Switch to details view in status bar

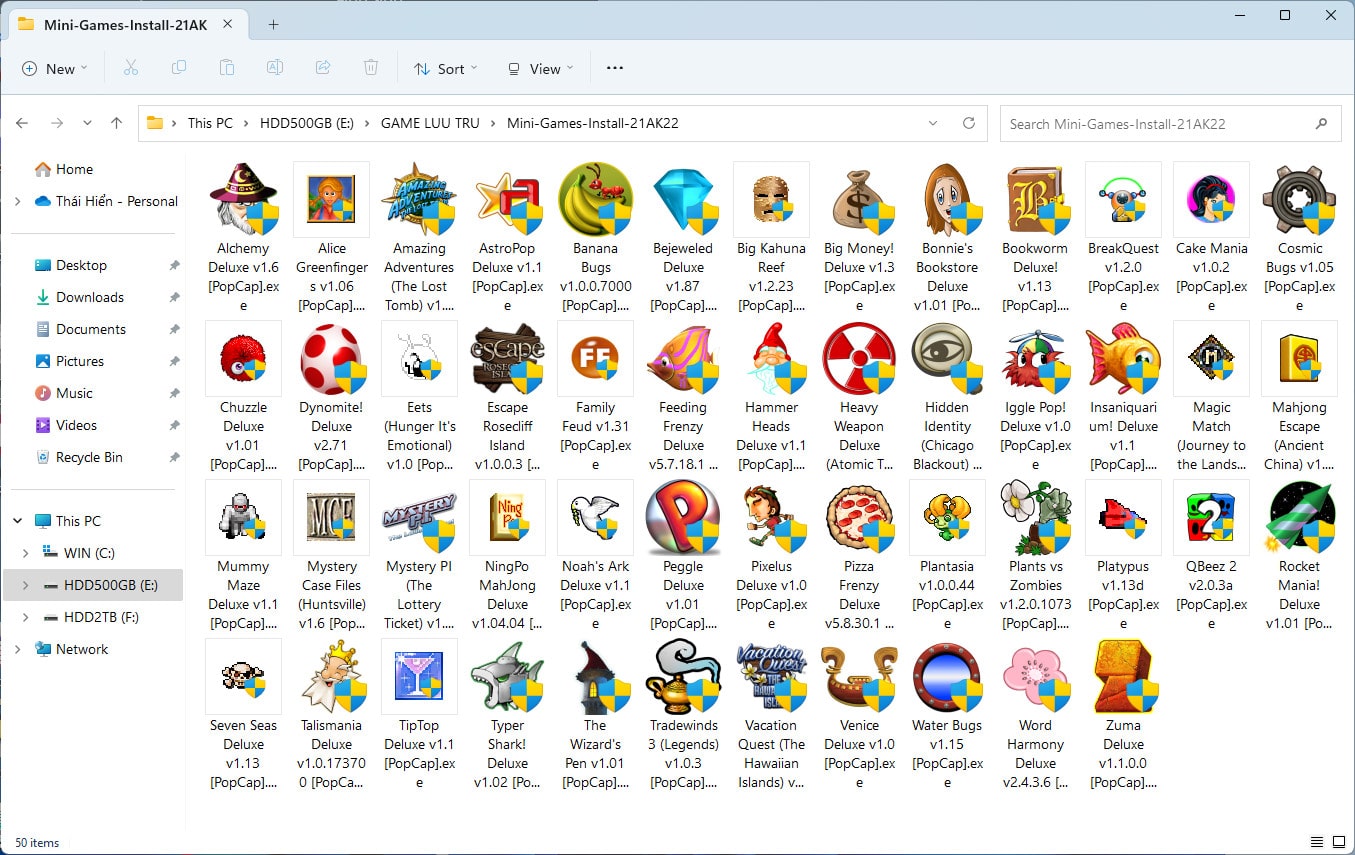click(x=1315, y=842)
